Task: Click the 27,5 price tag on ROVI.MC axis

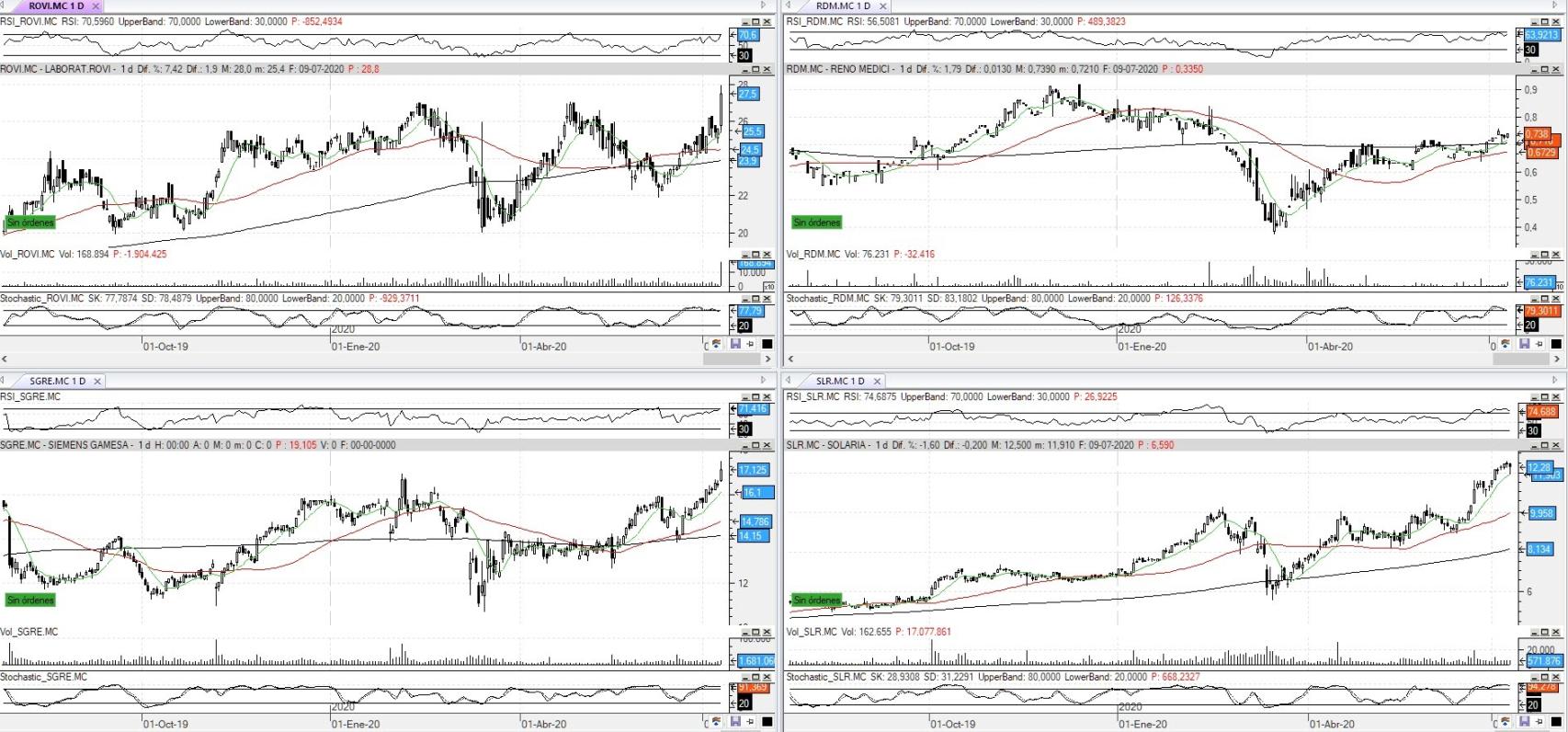Action: pyautogui.click(x=747, y=94)
